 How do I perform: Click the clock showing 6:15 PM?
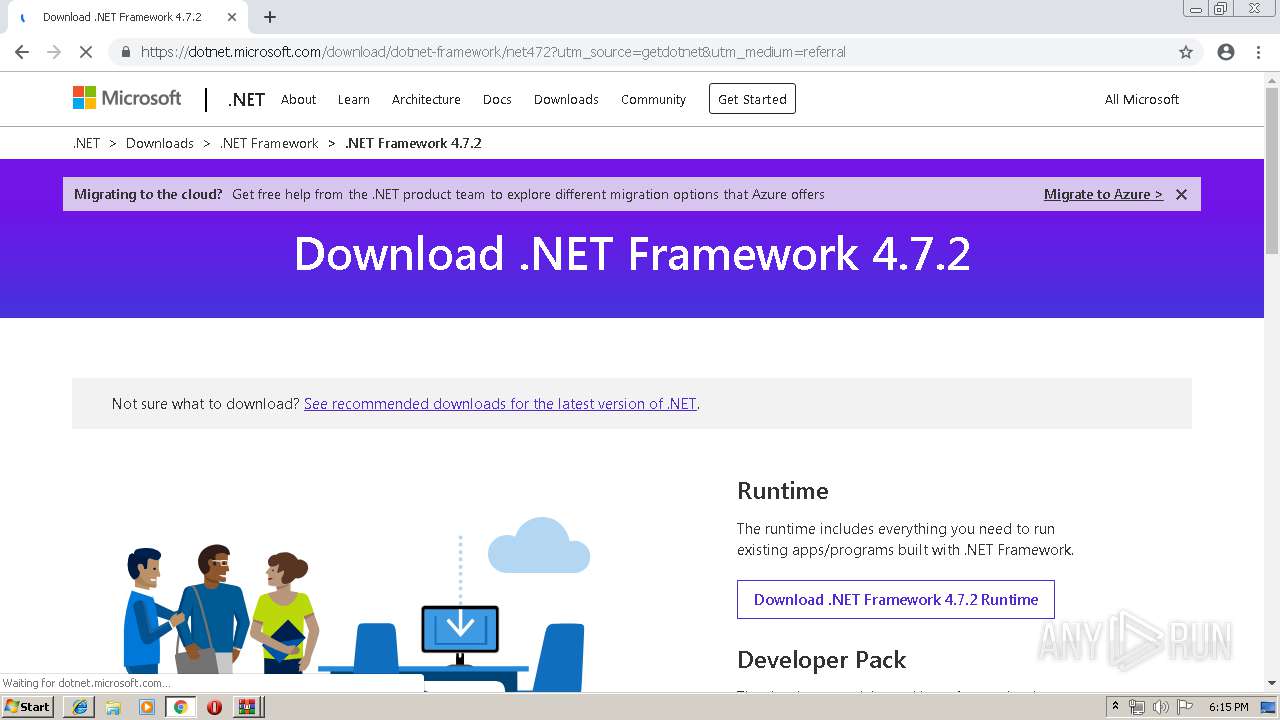click(x=1229, y=707)
